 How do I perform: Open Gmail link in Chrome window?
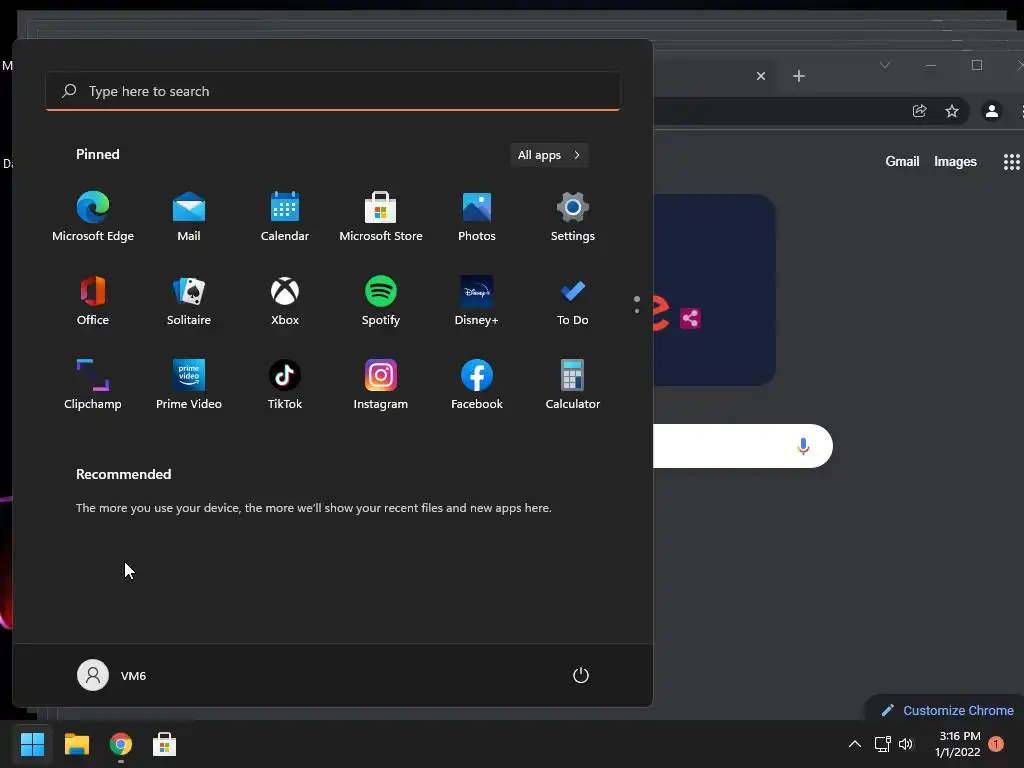pos(902,161)
